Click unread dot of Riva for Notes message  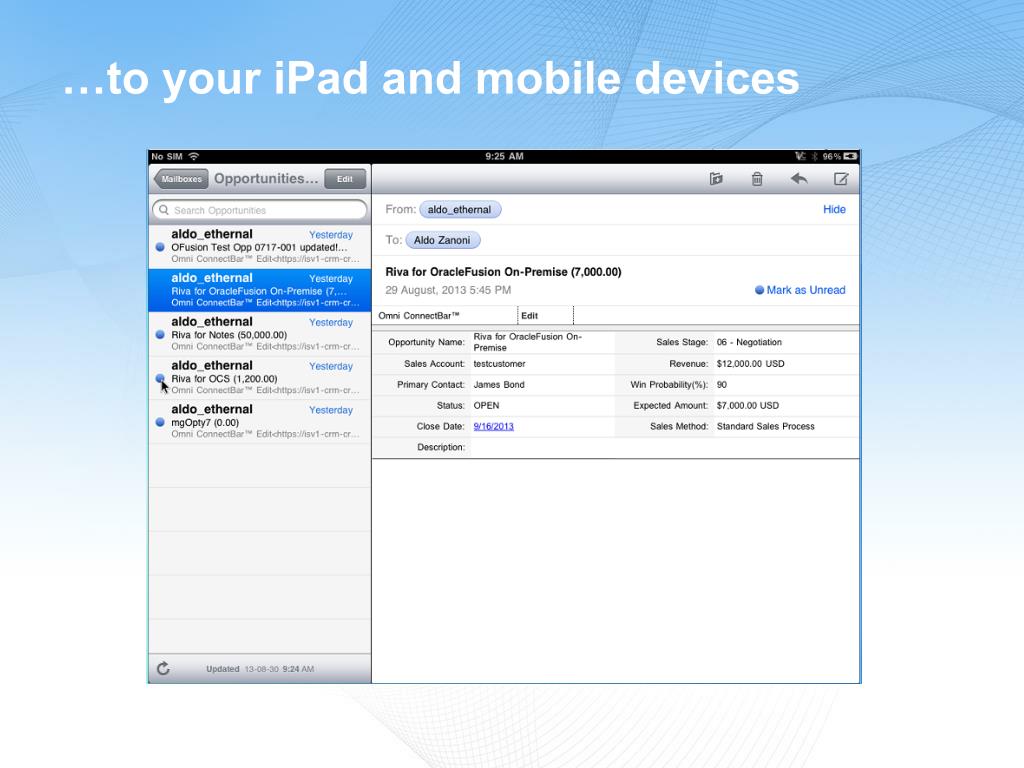point(160,334)
